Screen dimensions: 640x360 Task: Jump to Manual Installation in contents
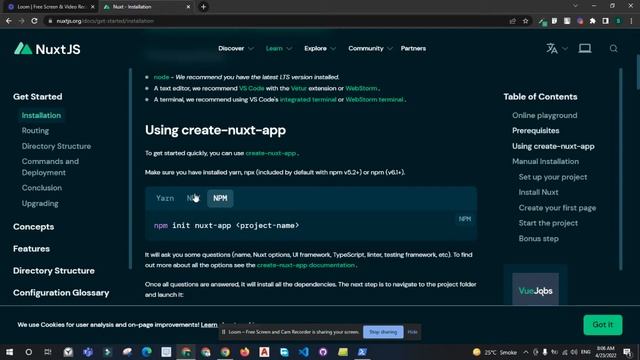click(x=545, y=162)
